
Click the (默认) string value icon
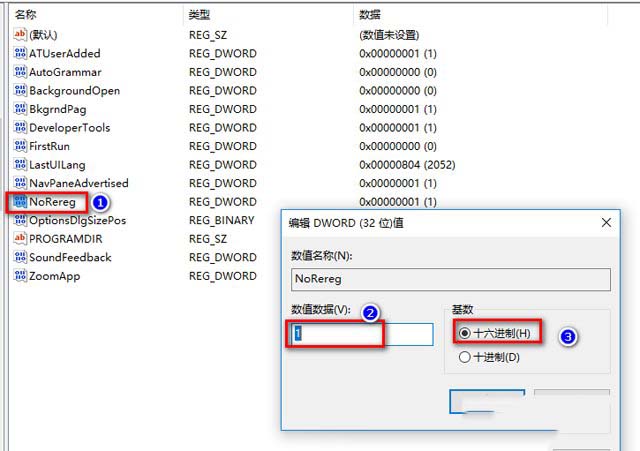pos(20,34)
